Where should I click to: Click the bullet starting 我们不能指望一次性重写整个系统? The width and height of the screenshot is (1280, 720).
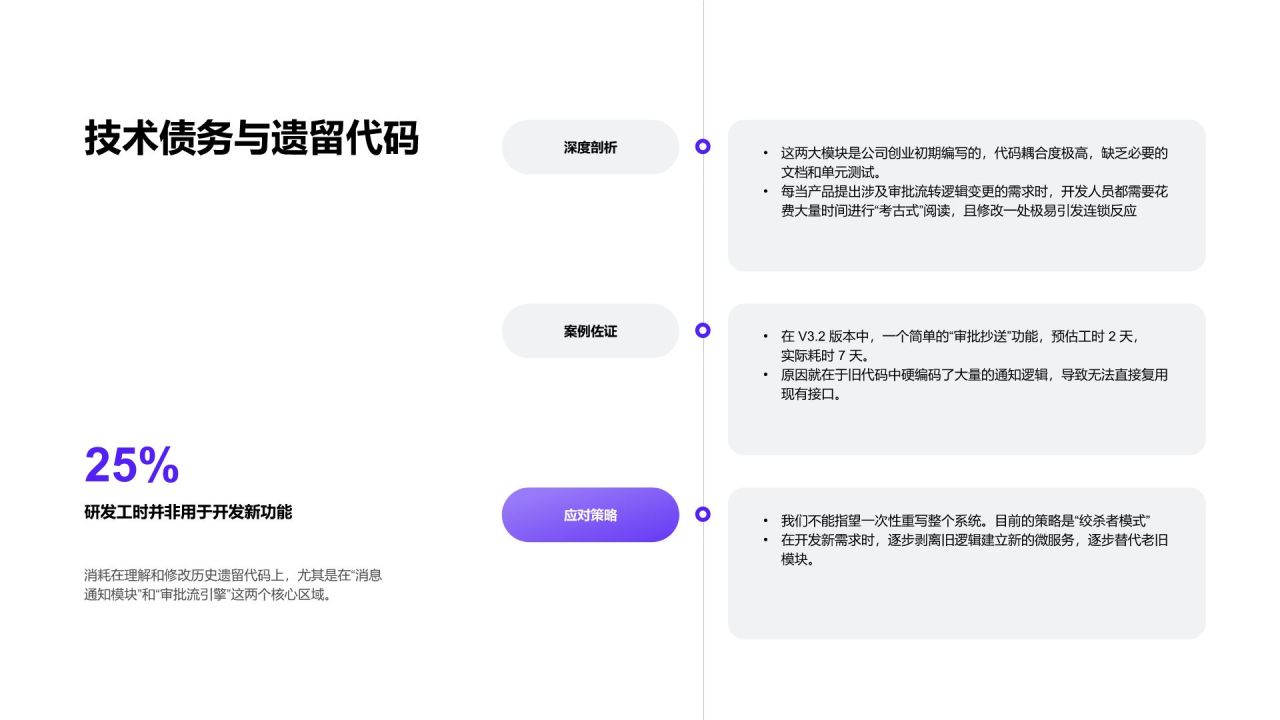tap(957, 521)
